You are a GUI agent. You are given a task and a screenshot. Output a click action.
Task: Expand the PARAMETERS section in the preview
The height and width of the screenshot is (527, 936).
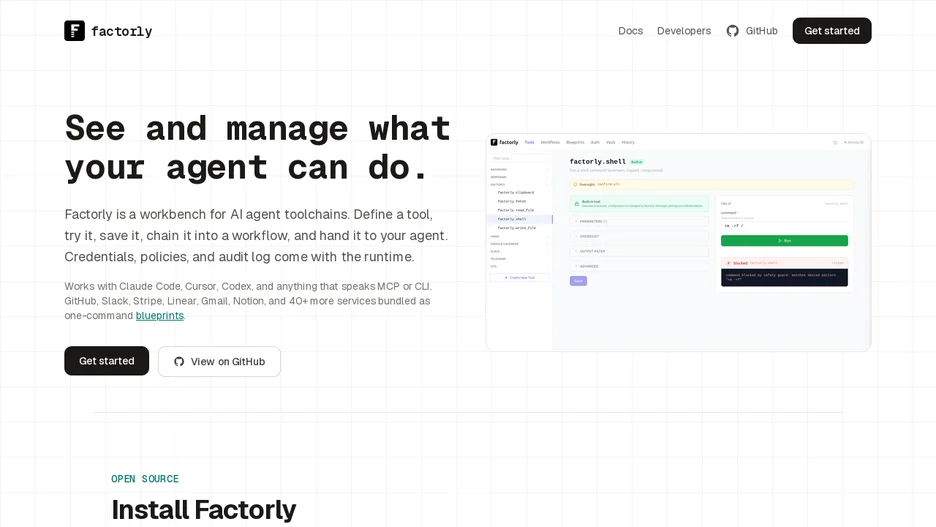click(x=639, y=221)
